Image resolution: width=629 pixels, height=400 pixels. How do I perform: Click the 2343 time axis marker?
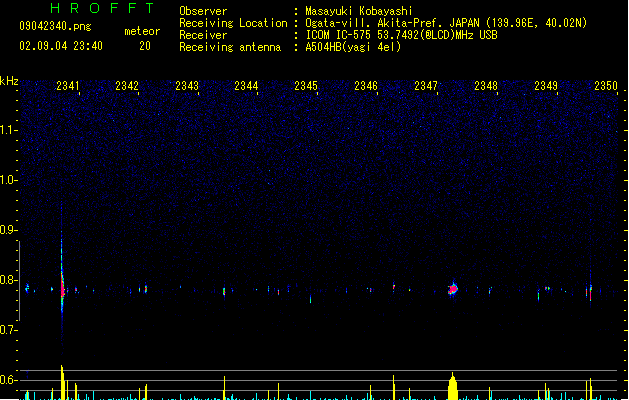pyautogui.click(x=187, y=86)
